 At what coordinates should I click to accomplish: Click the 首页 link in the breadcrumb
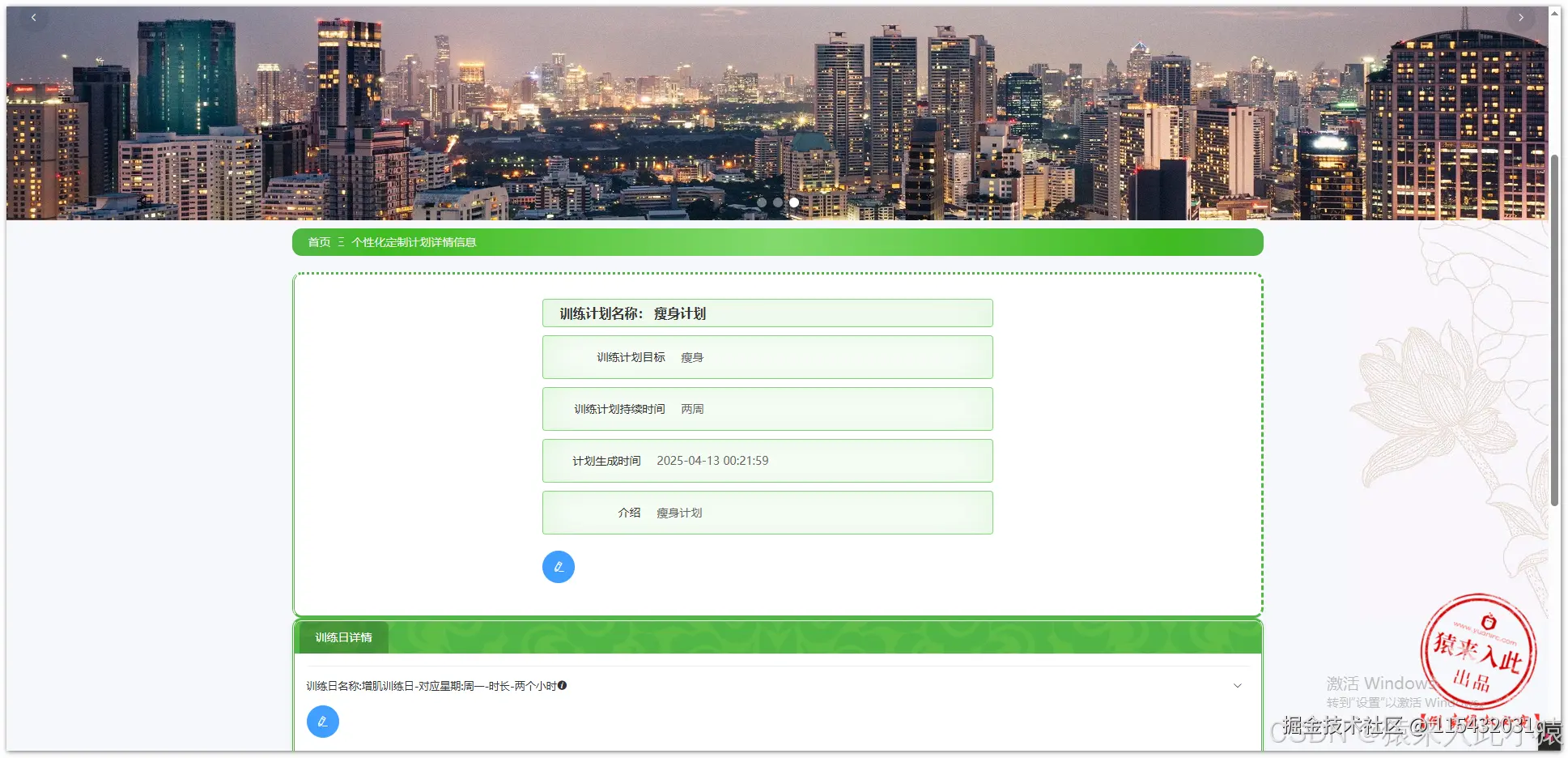pyautogui.click(x=318, y=241)
